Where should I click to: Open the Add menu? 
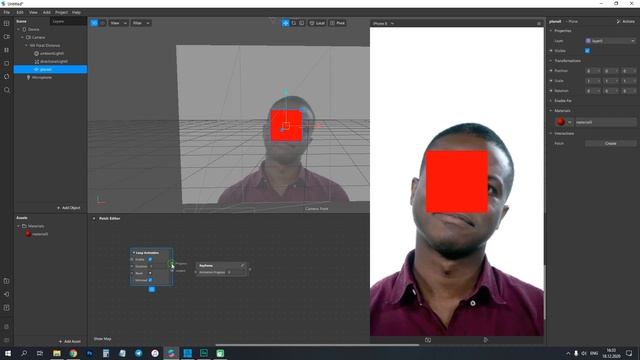click(47, 12)
